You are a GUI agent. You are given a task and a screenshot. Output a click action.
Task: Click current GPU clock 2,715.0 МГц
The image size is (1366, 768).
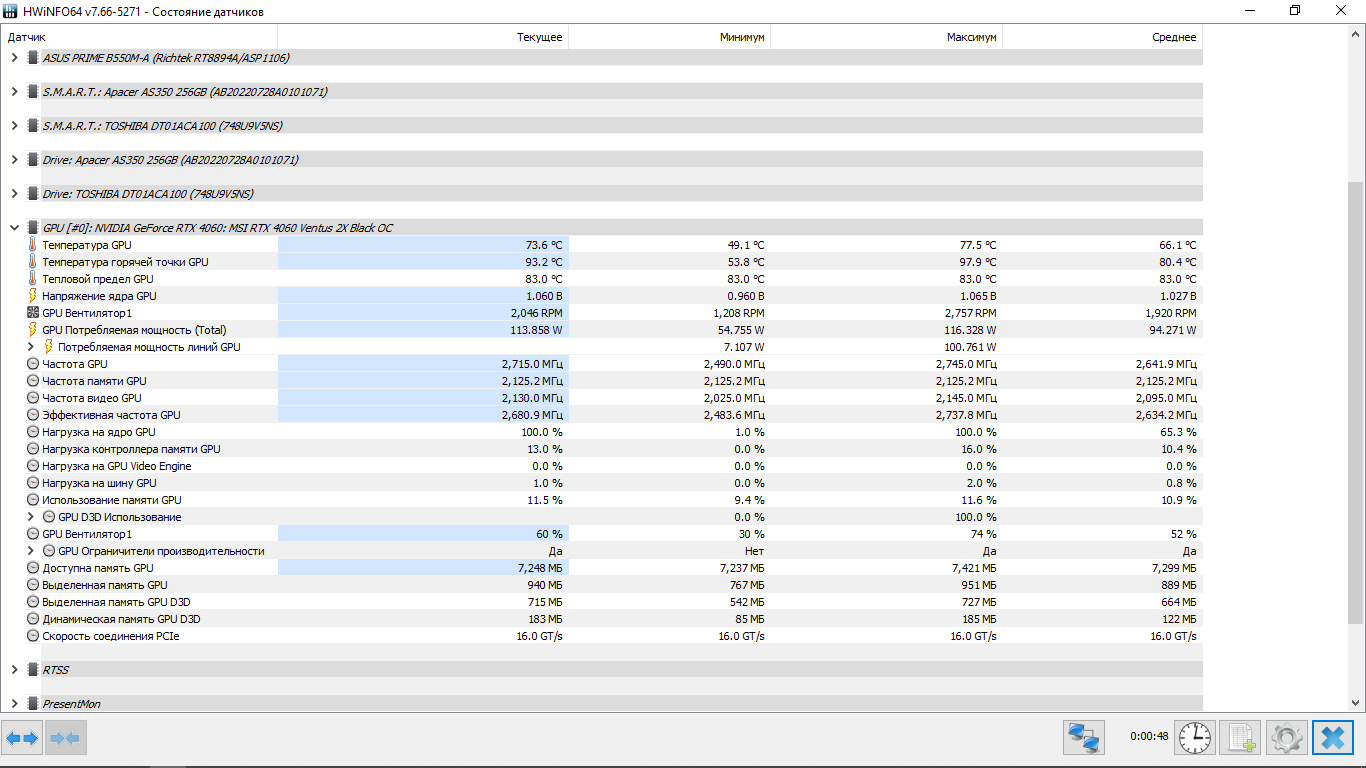[533, 364]
